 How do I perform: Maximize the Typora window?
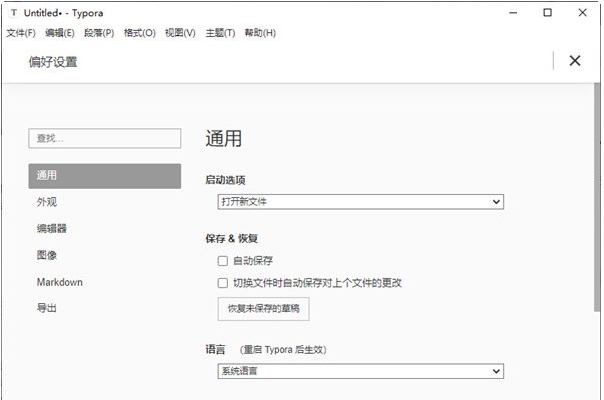547,13
